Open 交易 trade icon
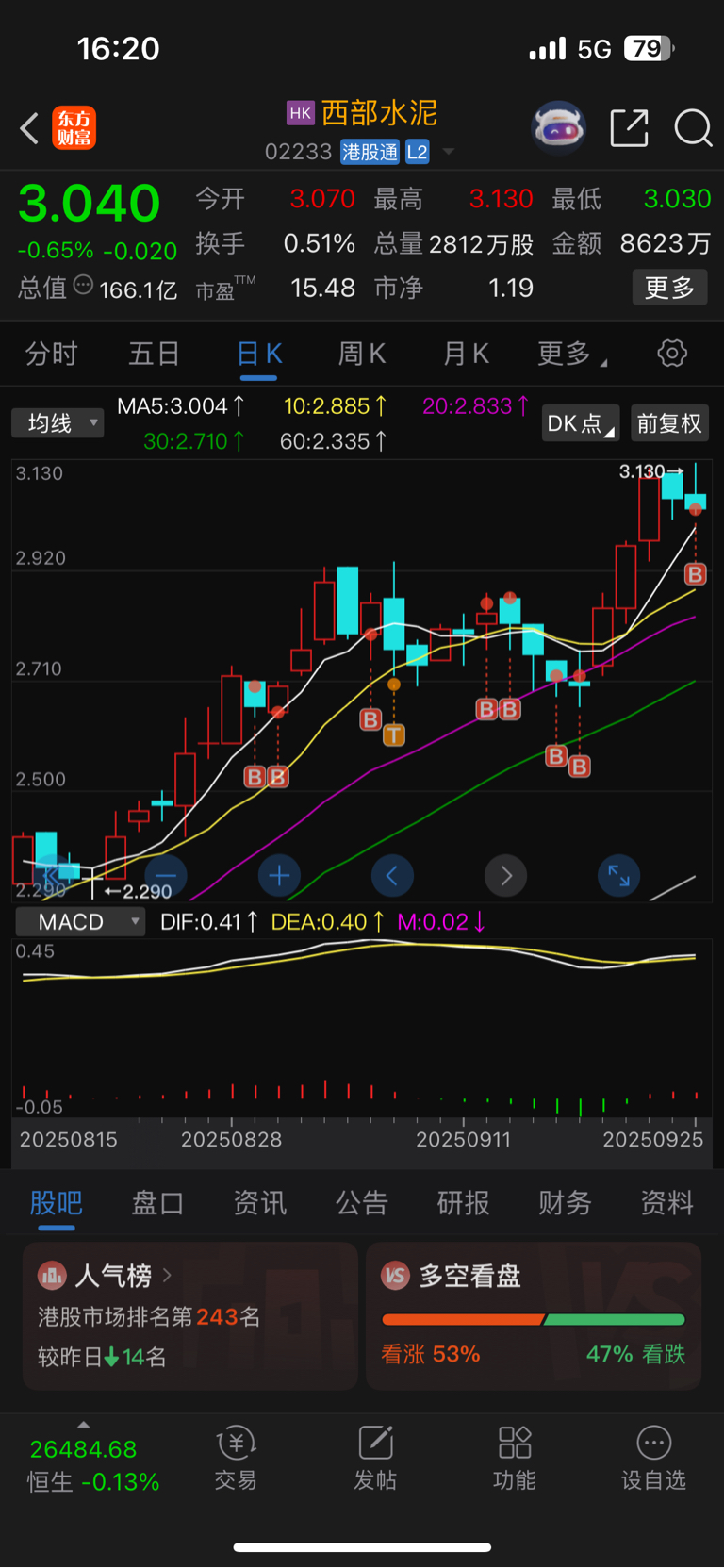The image size is (724, 1568). tap(236, 1458)
